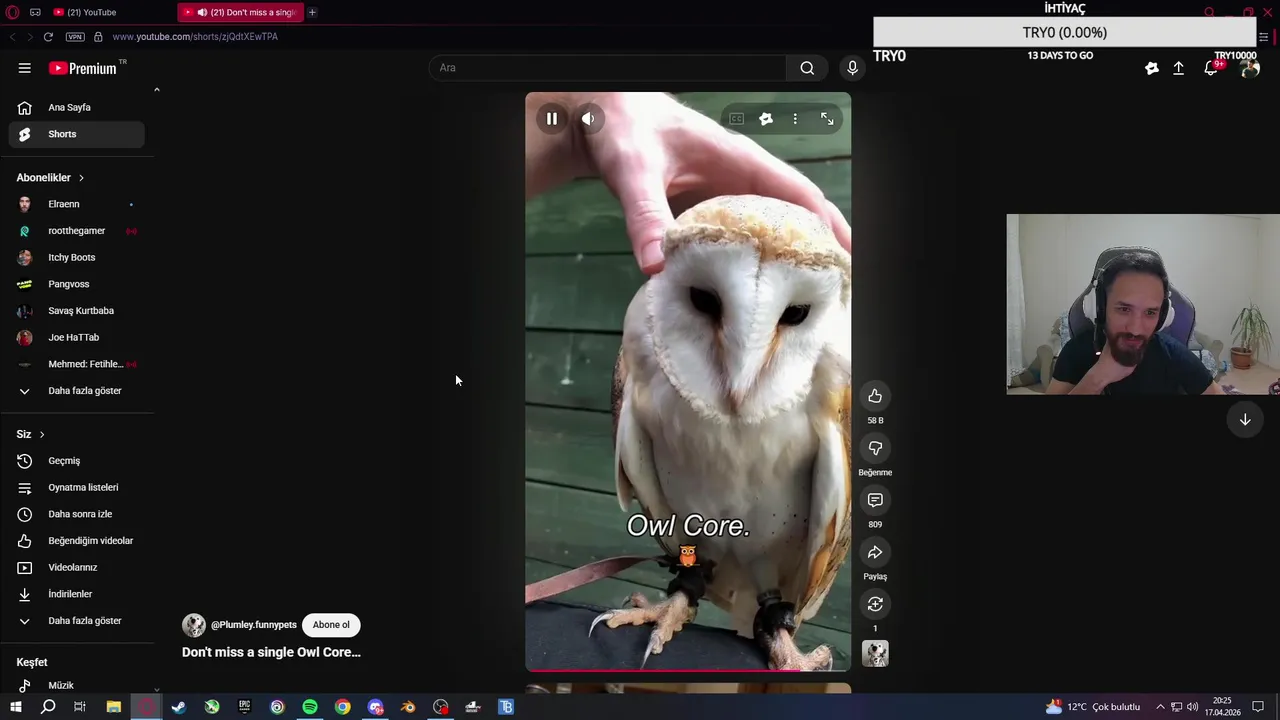Open the Itchy Boots subscription channel
The image size is (1280, 720).
[x=77, y=257]
